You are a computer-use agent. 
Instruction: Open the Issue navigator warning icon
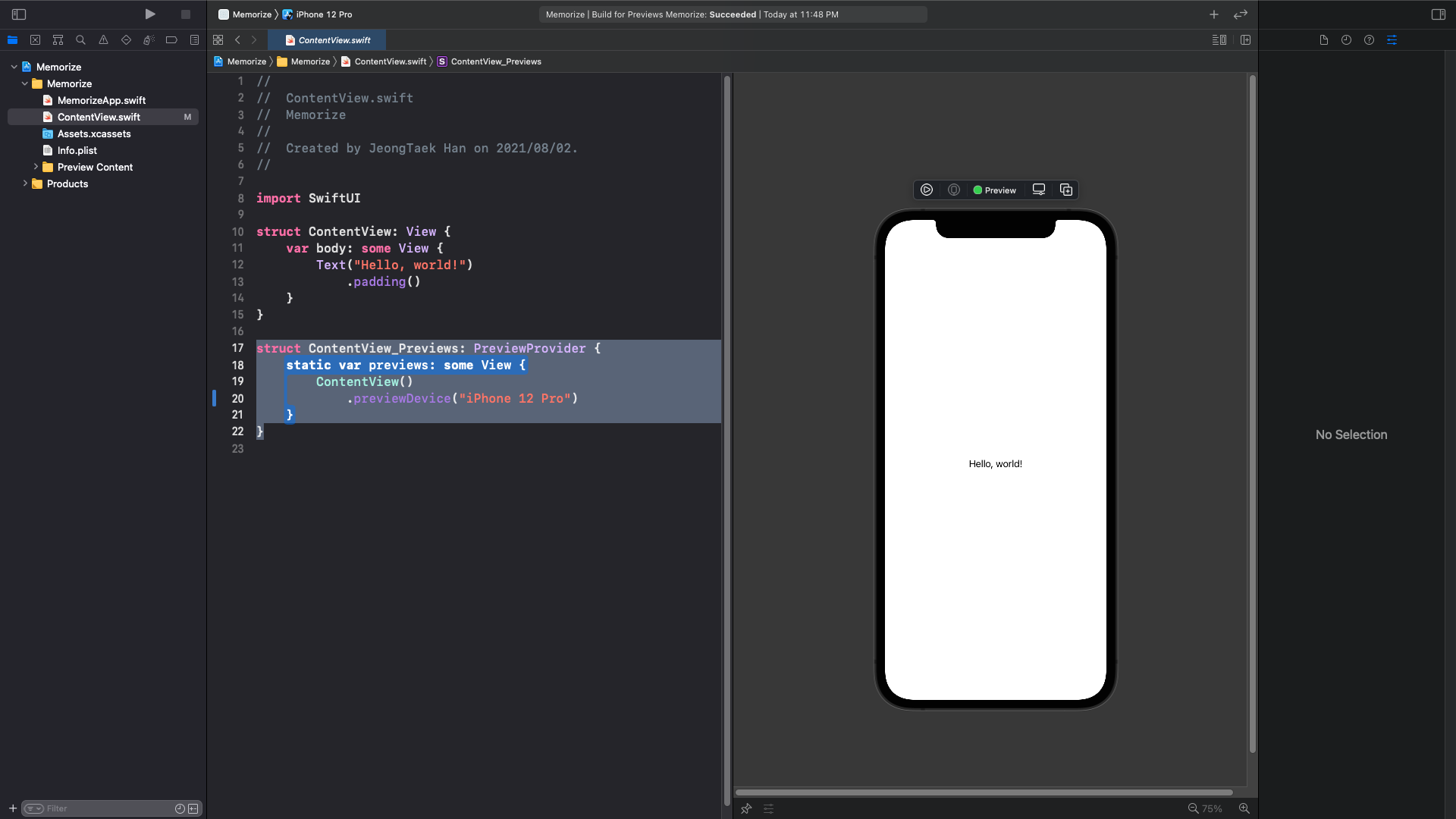pyautogui.click(x=103, y=40)
